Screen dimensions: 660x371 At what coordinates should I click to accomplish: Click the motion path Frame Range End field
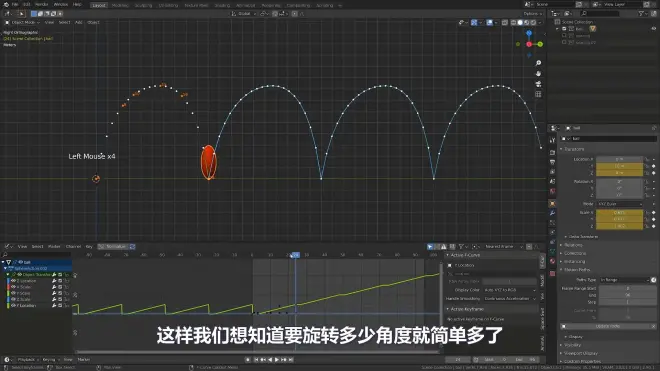click(627, 296)
